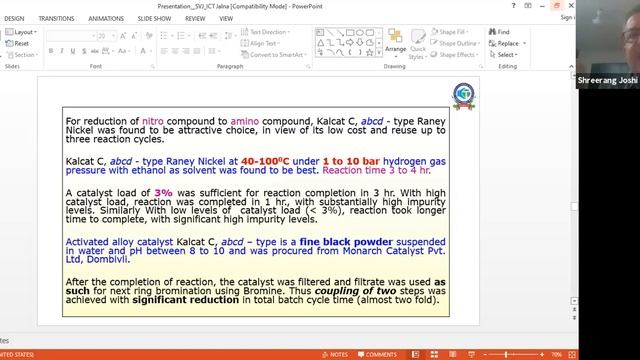Open the Section dropdown
The height and width of the screenshot is (360, 640).
(22, 55)
